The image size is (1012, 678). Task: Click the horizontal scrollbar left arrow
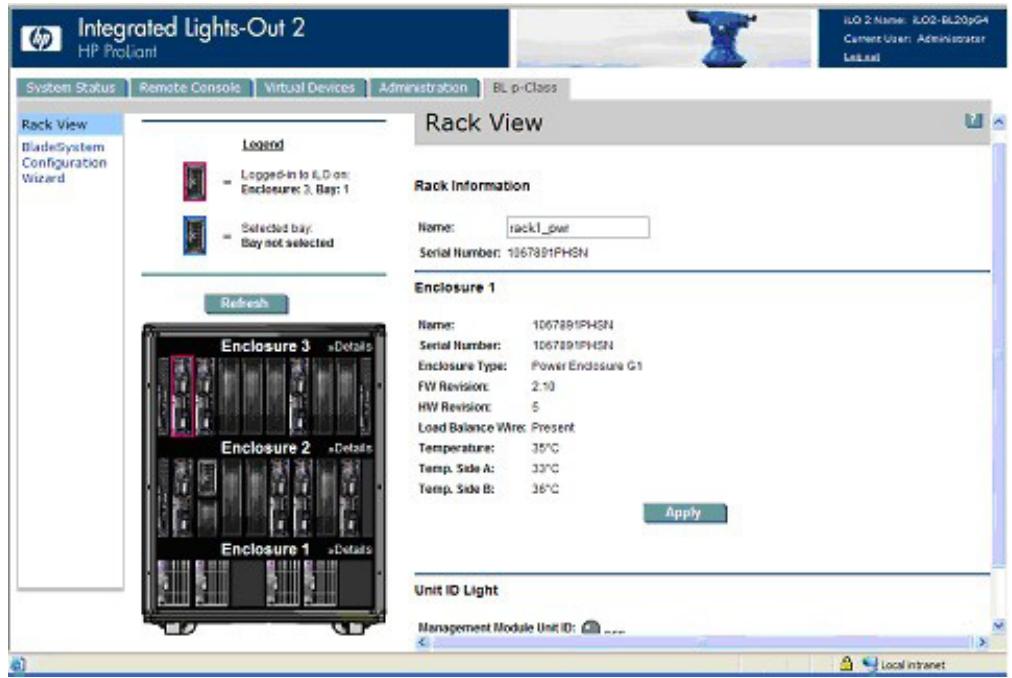pyautogui.click(x=423, y=642)
